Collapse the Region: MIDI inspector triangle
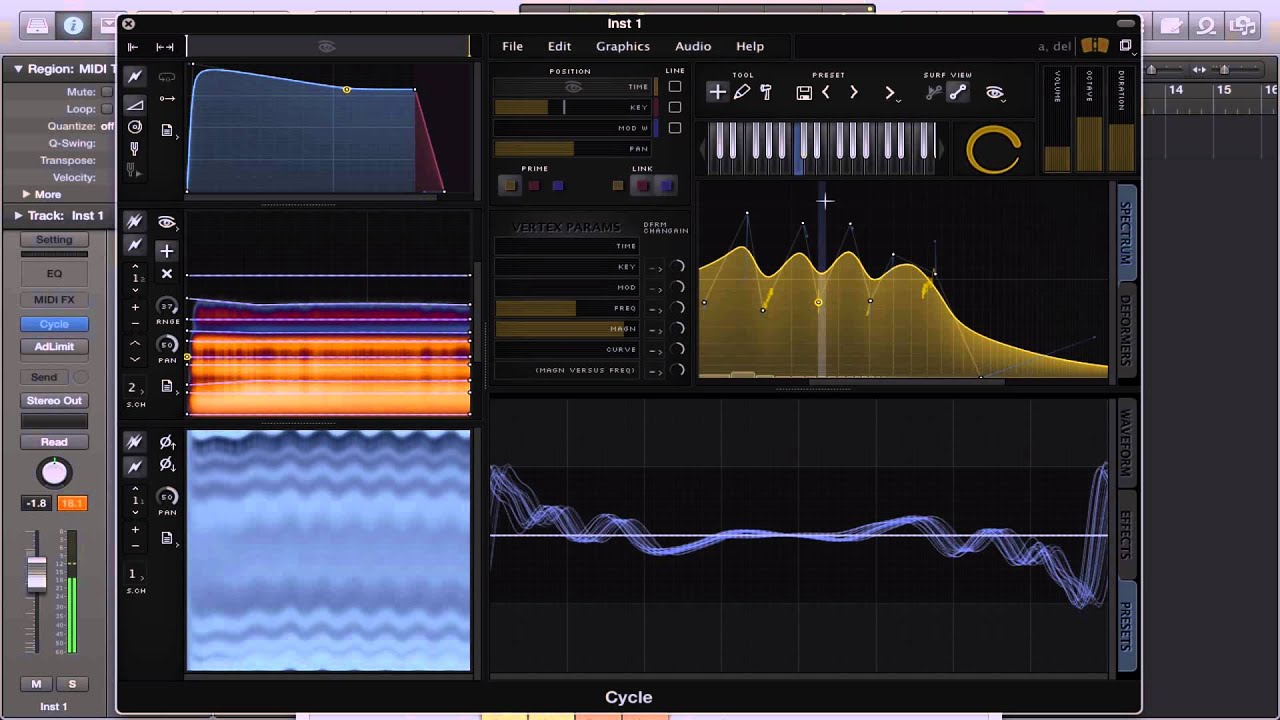Screen dimensions: 1280x720 click(18, 69)
